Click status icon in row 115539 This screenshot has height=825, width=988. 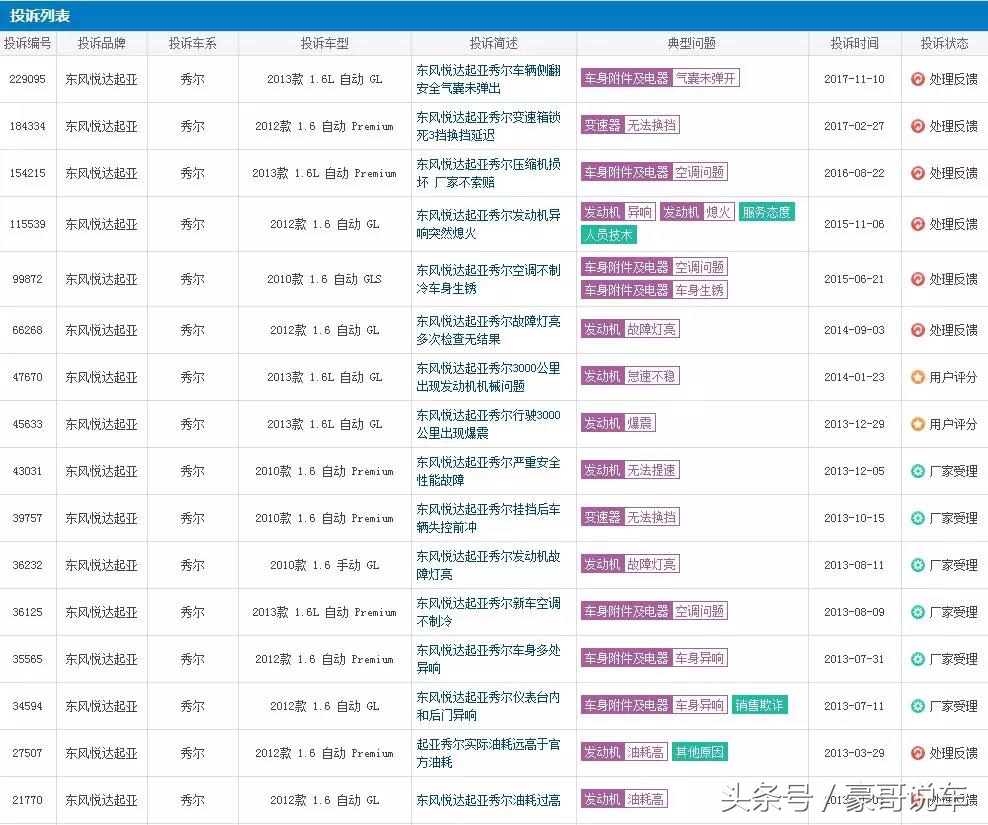click(x=917, y=224)
